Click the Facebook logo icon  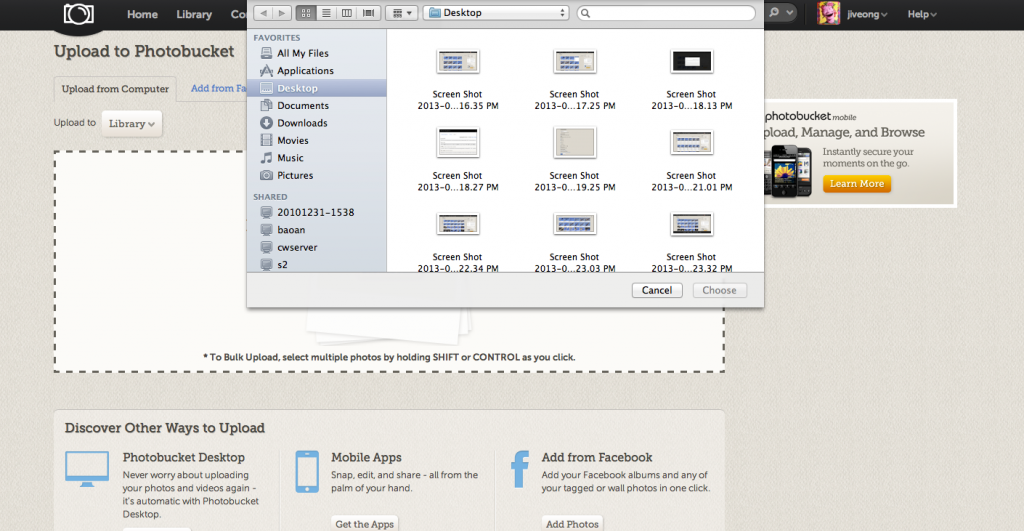click(520, 470)
